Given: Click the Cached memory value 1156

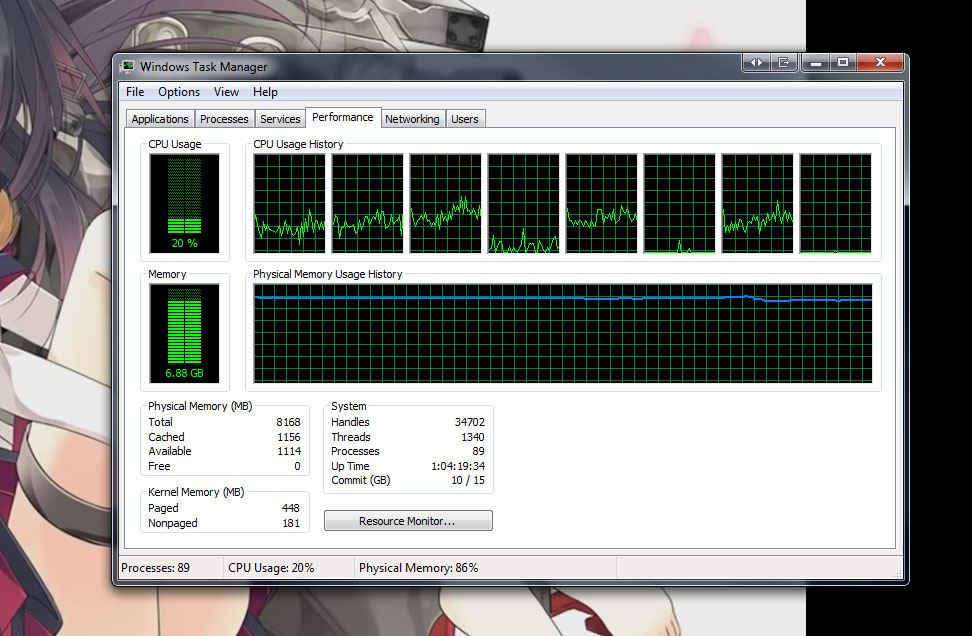Looking at the screenshot, I should click(289, 437).
